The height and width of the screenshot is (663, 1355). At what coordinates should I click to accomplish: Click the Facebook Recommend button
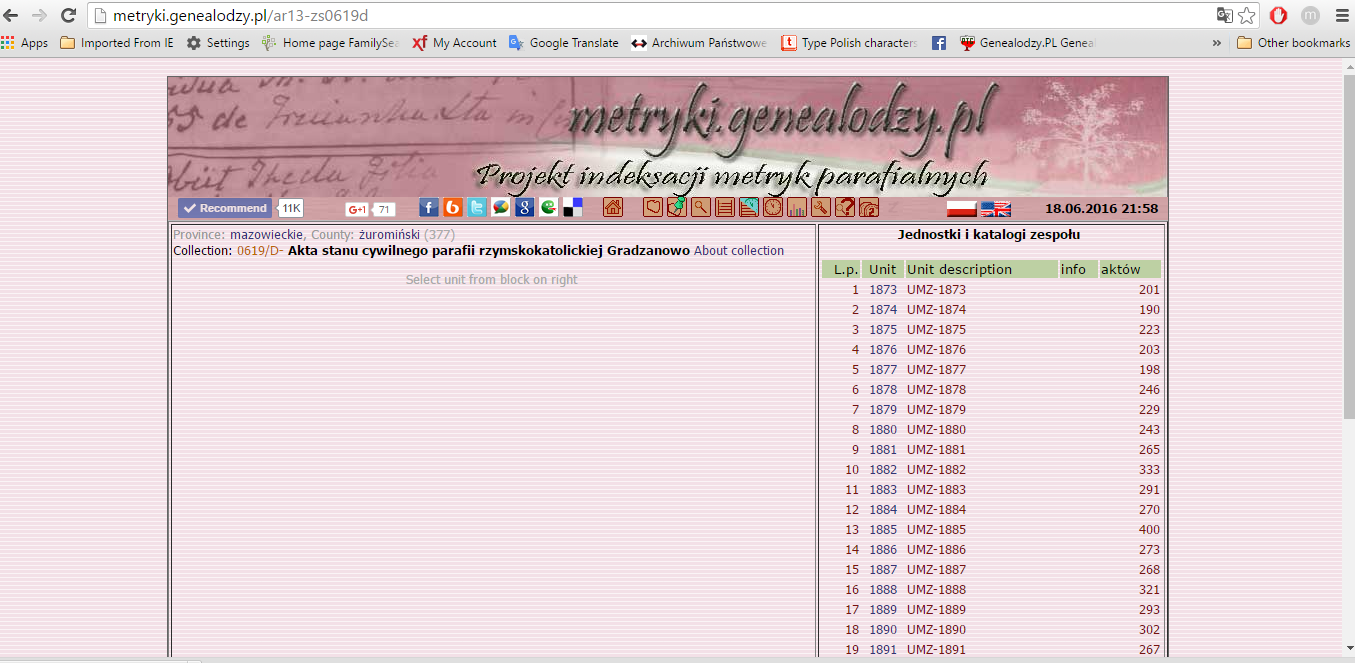pos(225,208)
